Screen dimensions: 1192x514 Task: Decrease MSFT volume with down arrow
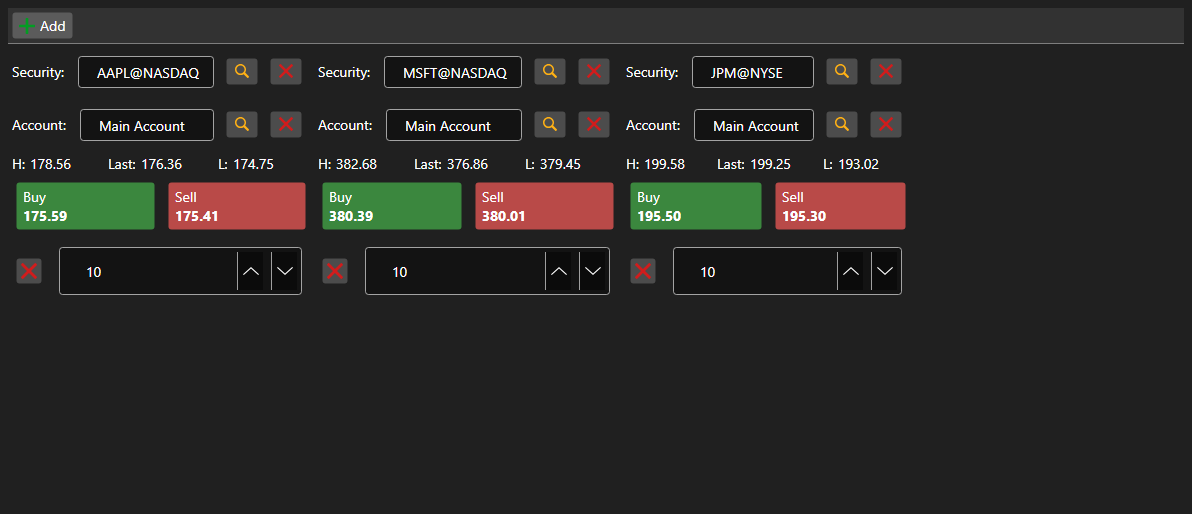coord(592,271)
